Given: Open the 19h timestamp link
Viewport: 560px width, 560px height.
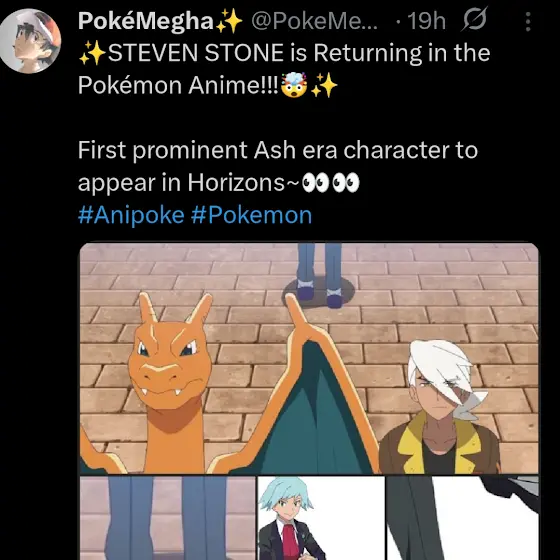Looking at the screenshot, I should pos(427,22).
